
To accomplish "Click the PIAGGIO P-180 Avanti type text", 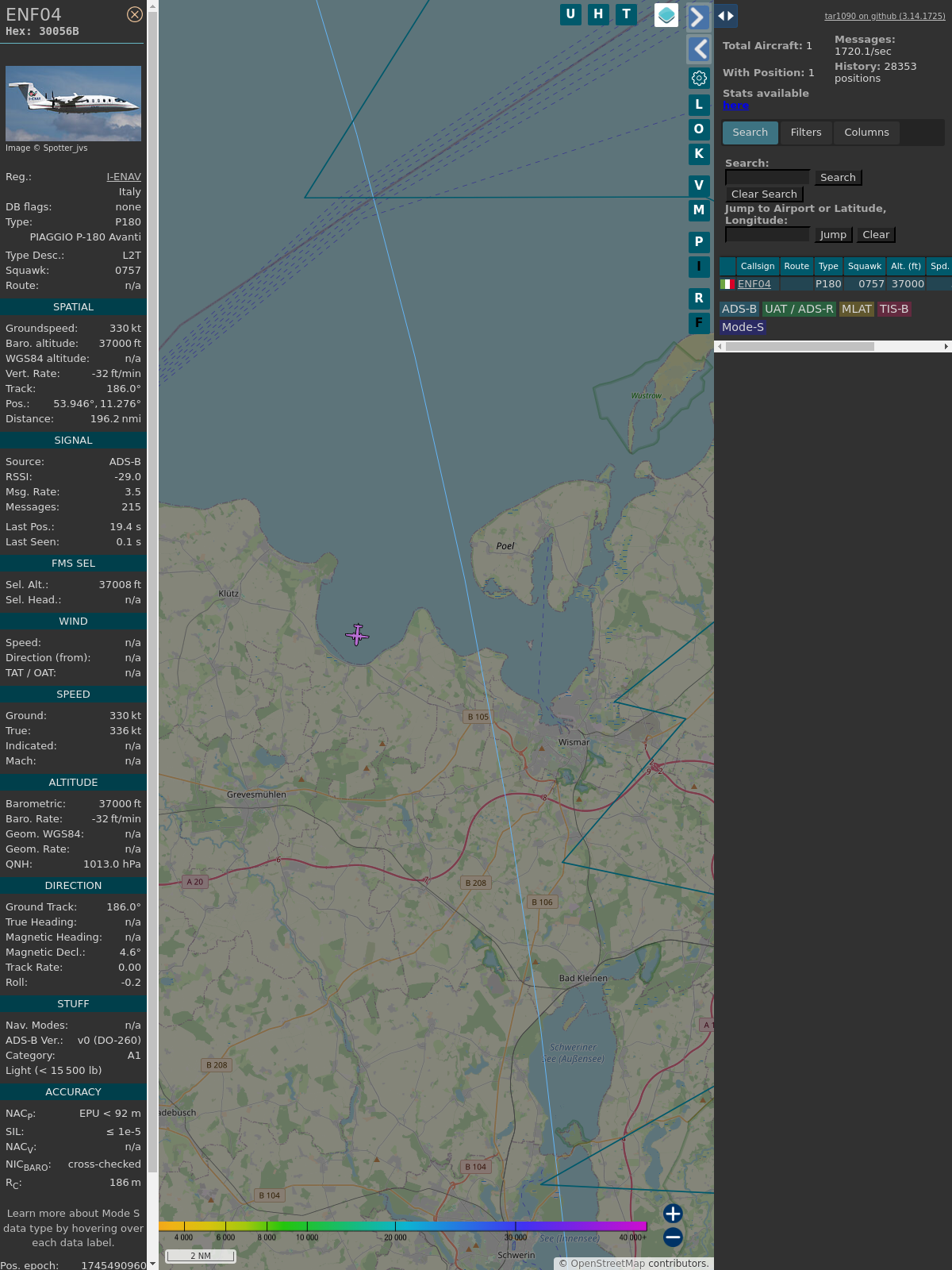I will pos(86,237).
